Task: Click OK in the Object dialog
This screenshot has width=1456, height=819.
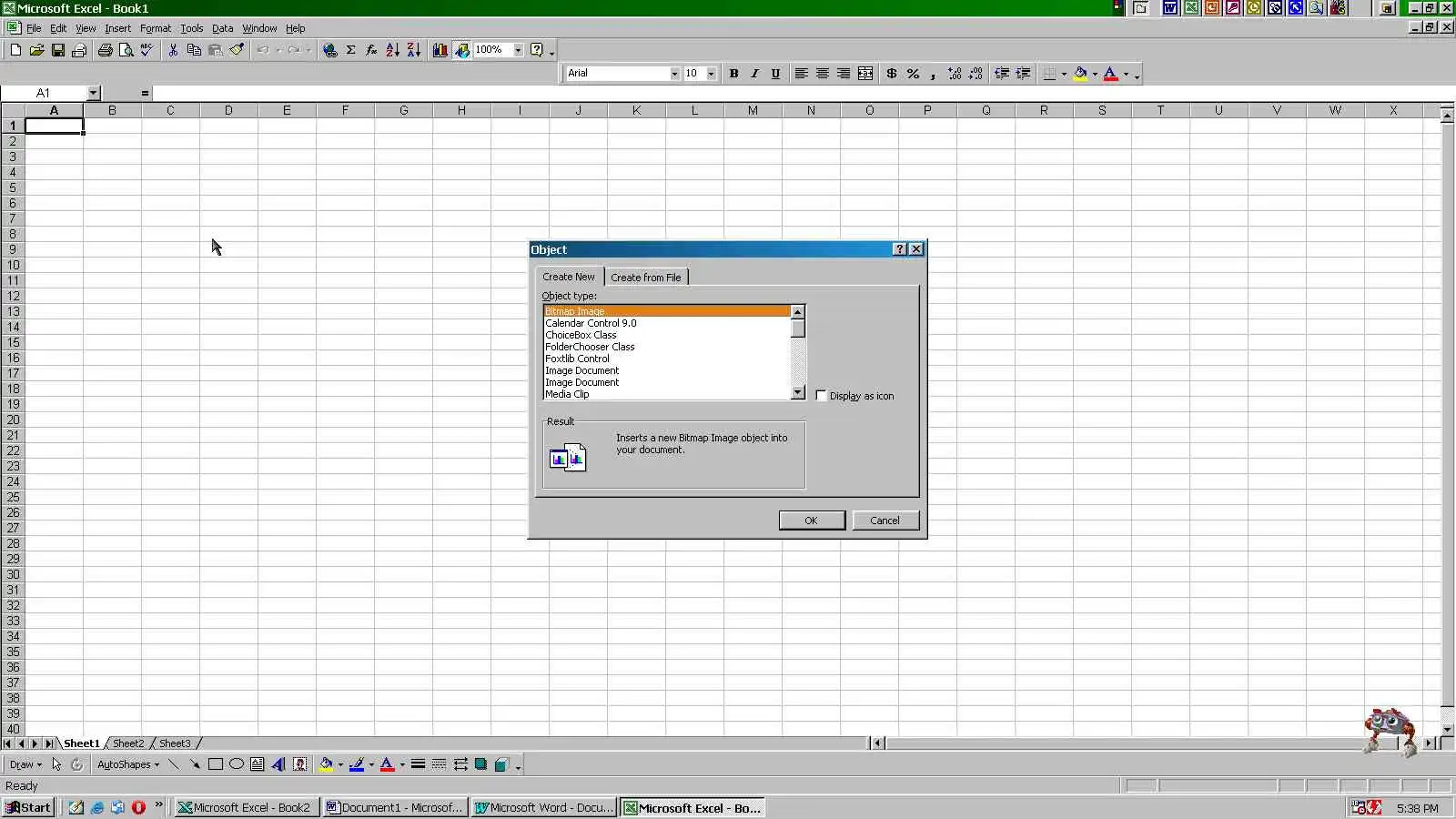Action: pyautogui.click(x=812, y=521)
